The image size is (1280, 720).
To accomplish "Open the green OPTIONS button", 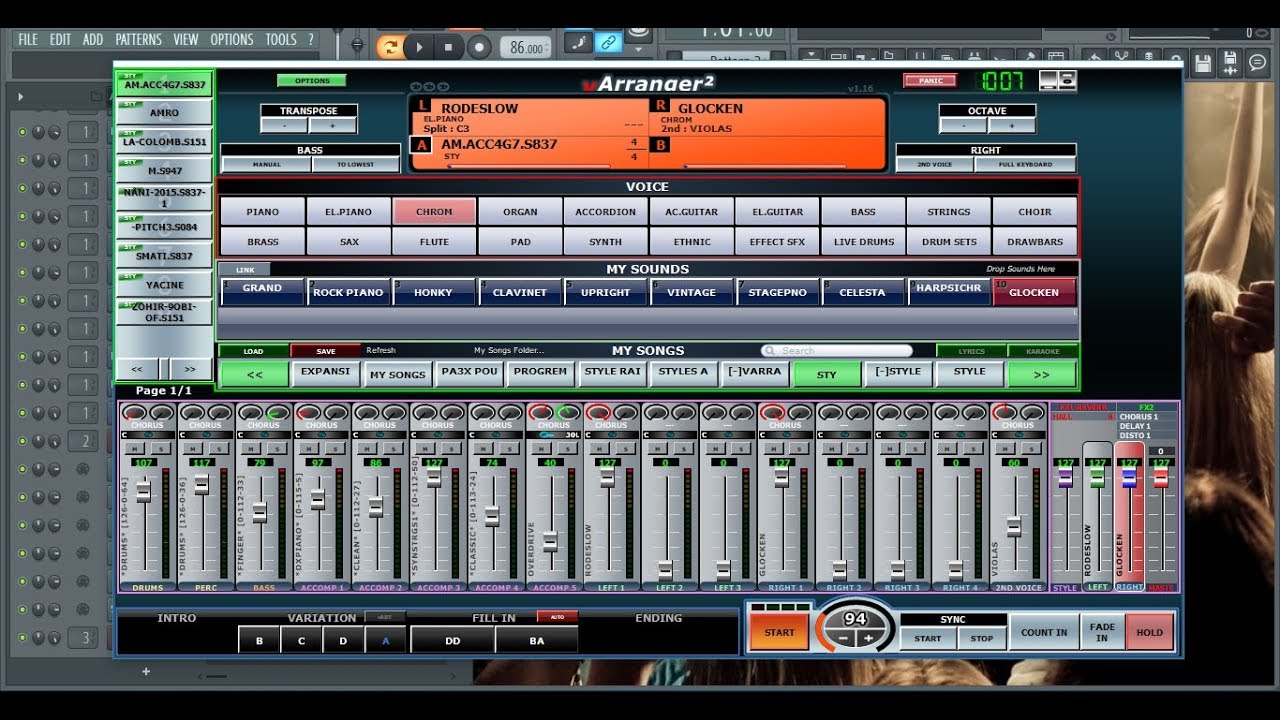I will tap(312, 81).
